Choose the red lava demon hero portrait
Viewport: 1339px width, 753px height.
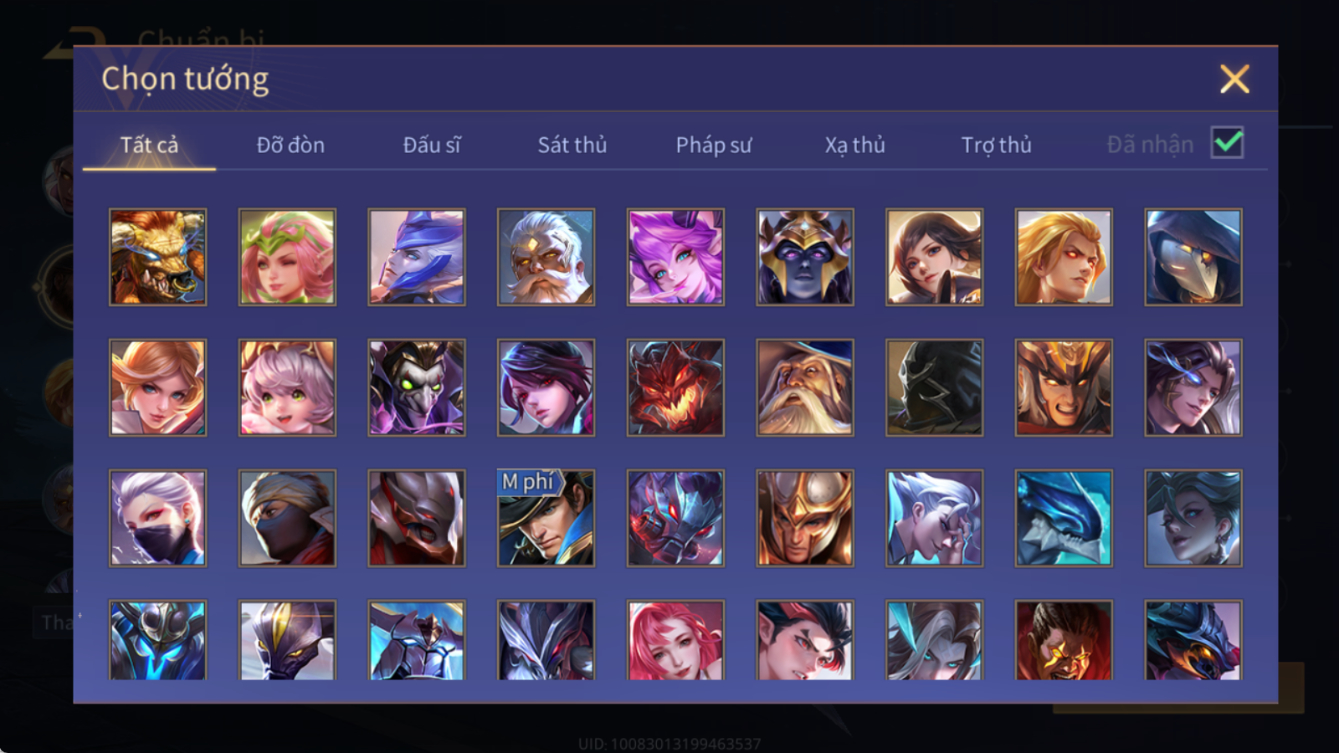coord(676,388)
